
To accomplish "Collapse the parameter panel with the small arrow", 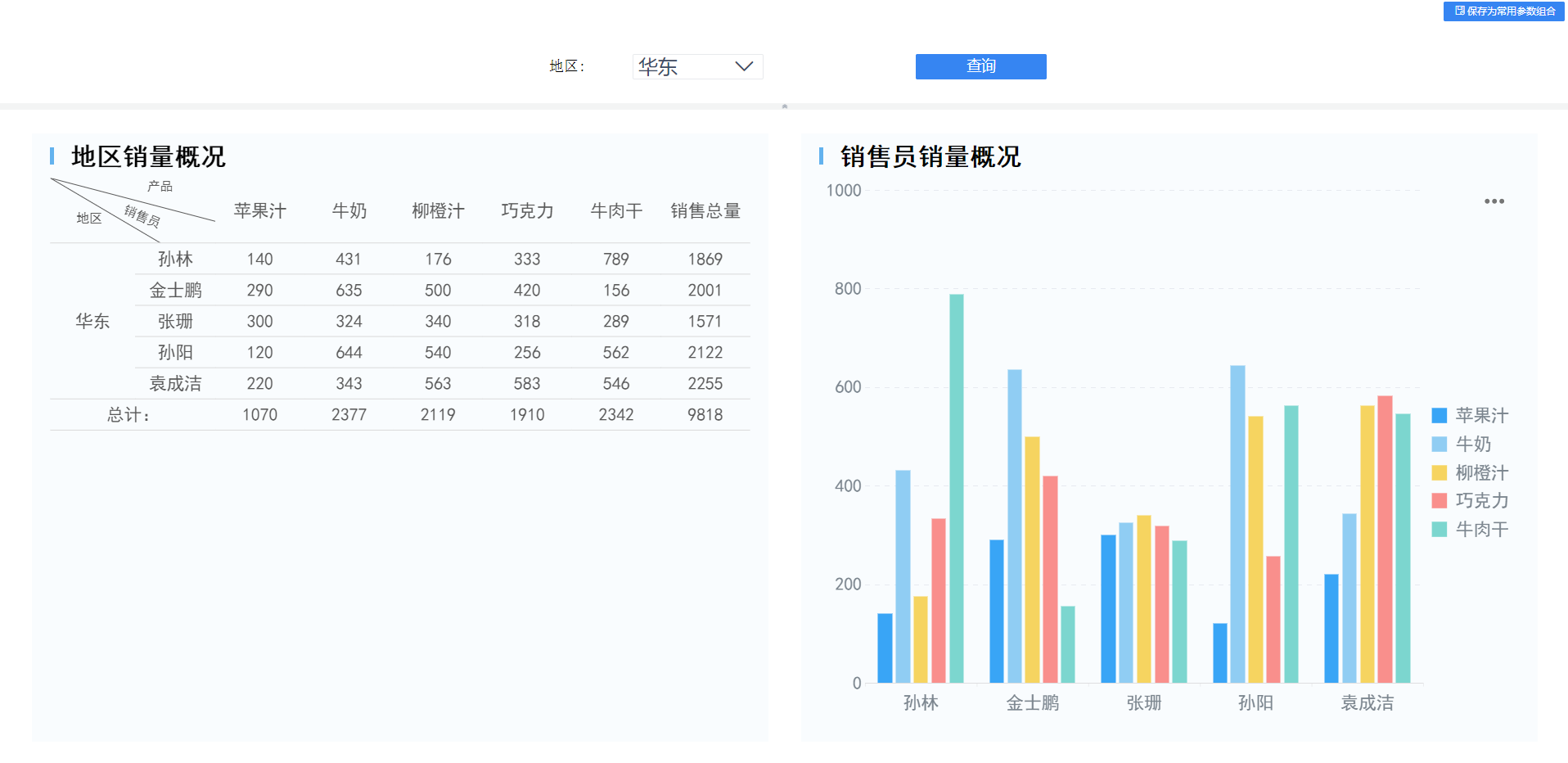I will 784,106.
